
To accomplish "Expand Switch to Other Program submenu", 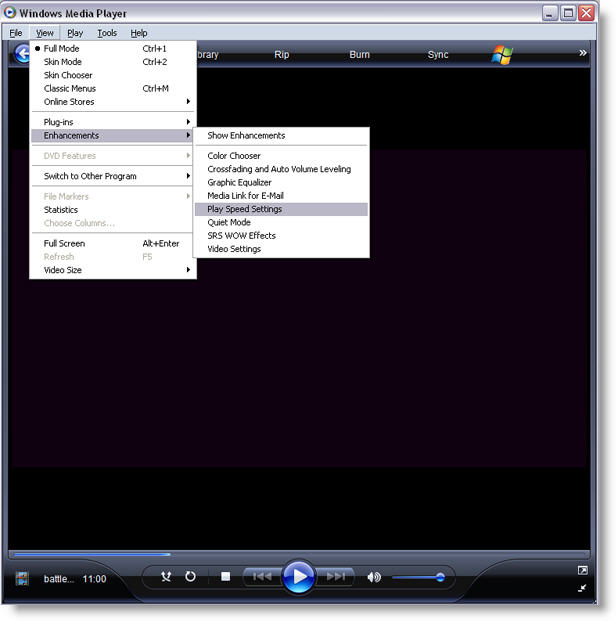I will pyautogui.click(x=113, y=176).
